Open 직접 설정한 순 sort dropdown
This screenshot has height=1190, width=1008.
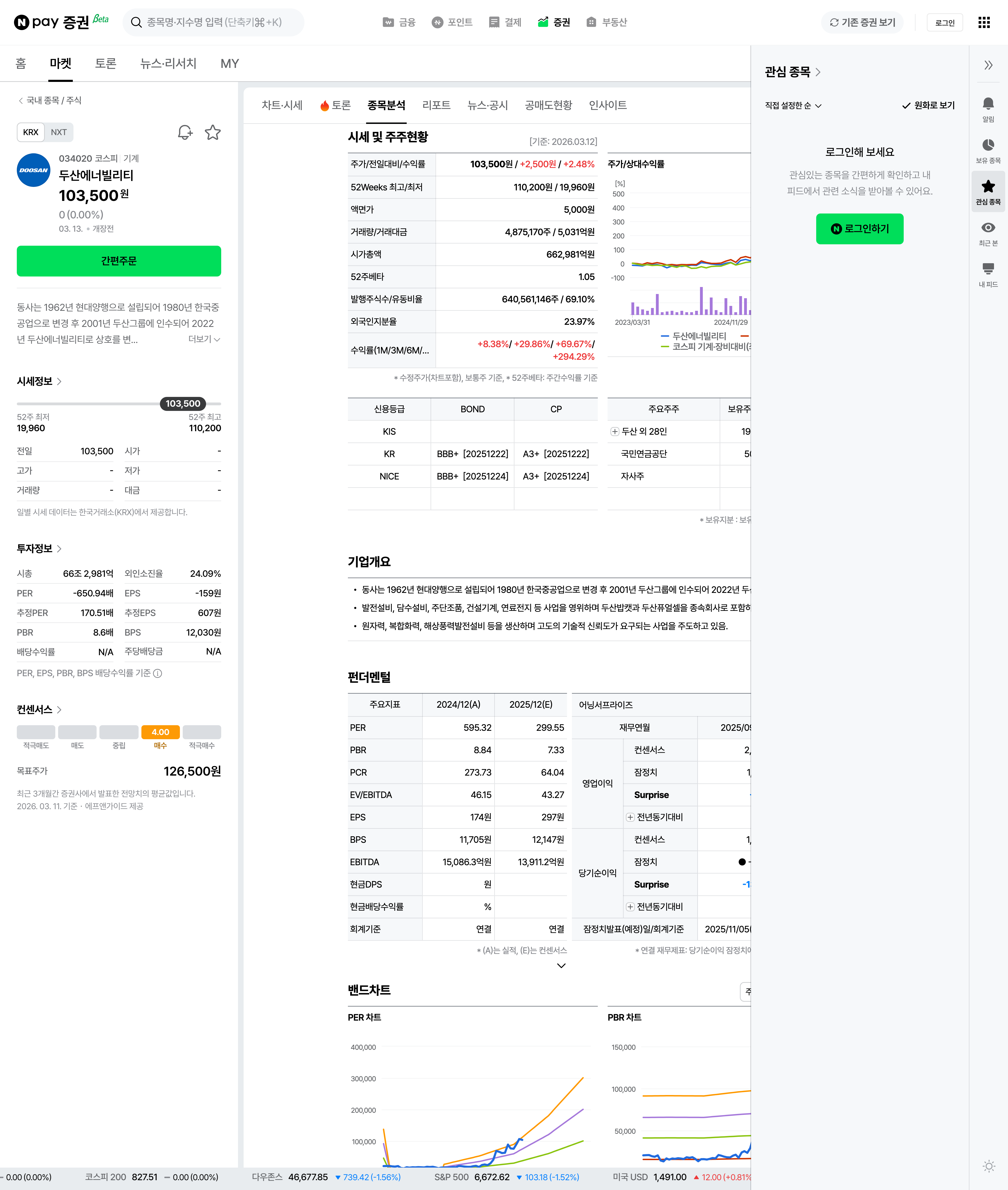tap(793, 106)
